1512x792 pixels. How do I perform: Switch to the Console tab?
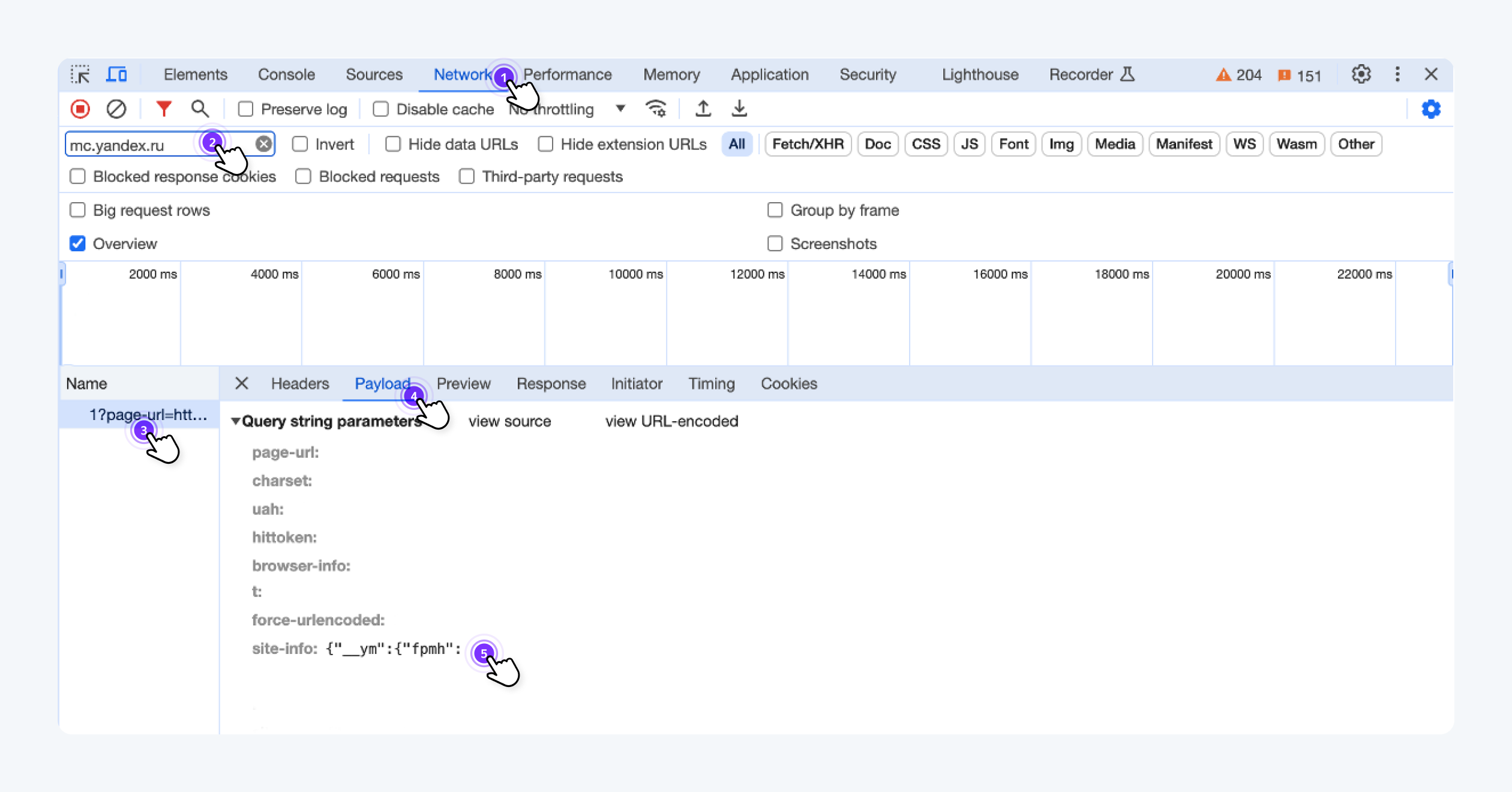pos(286,74)
